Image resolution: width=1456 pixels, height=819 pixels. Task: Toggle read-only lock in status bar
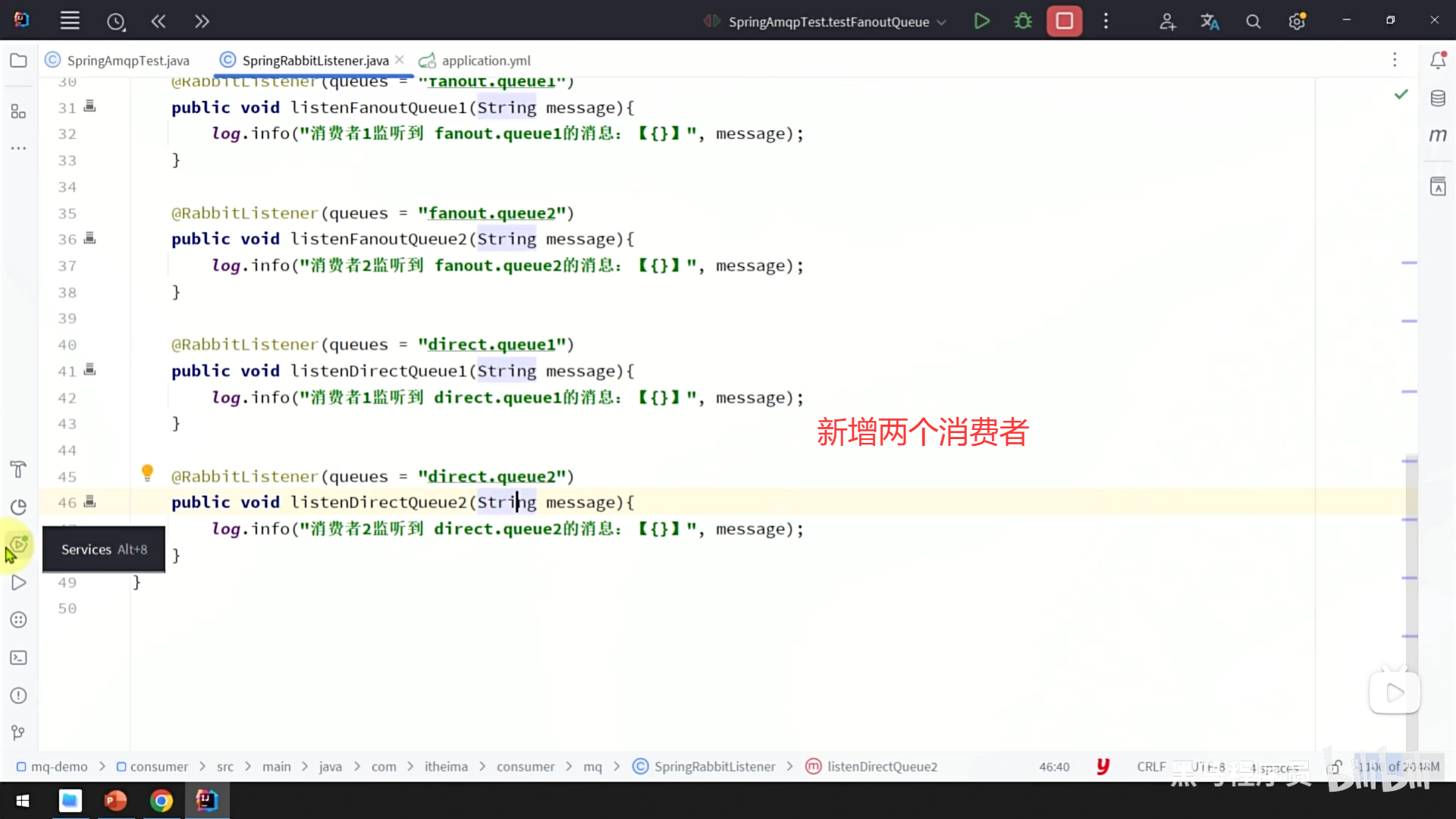[x=1335, y=767]
